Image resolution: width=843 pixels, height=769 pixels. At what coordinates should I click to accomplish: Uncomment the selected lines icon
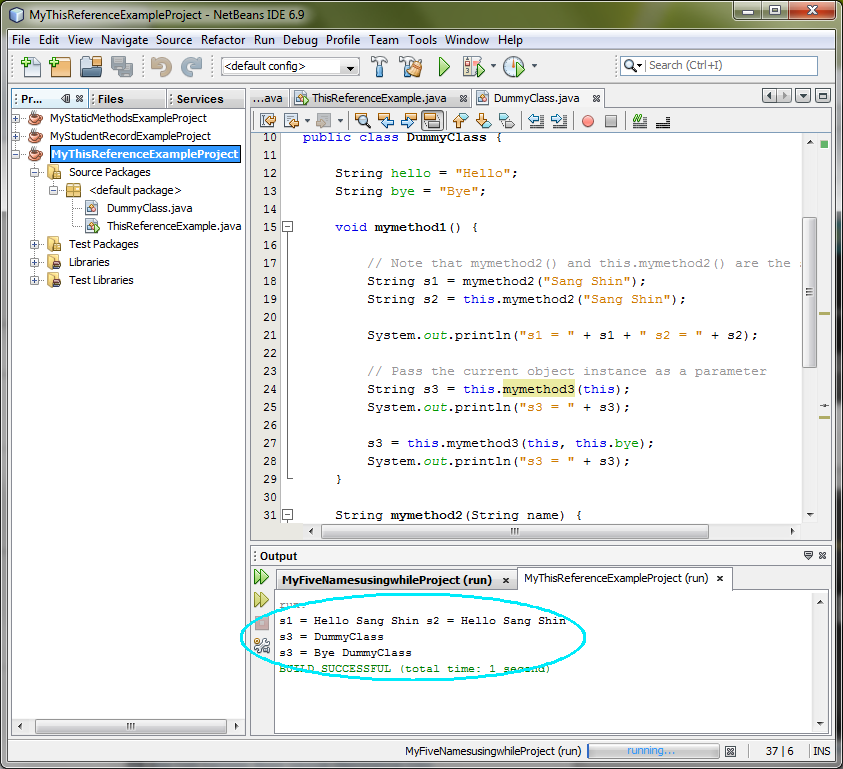[663, 122]
